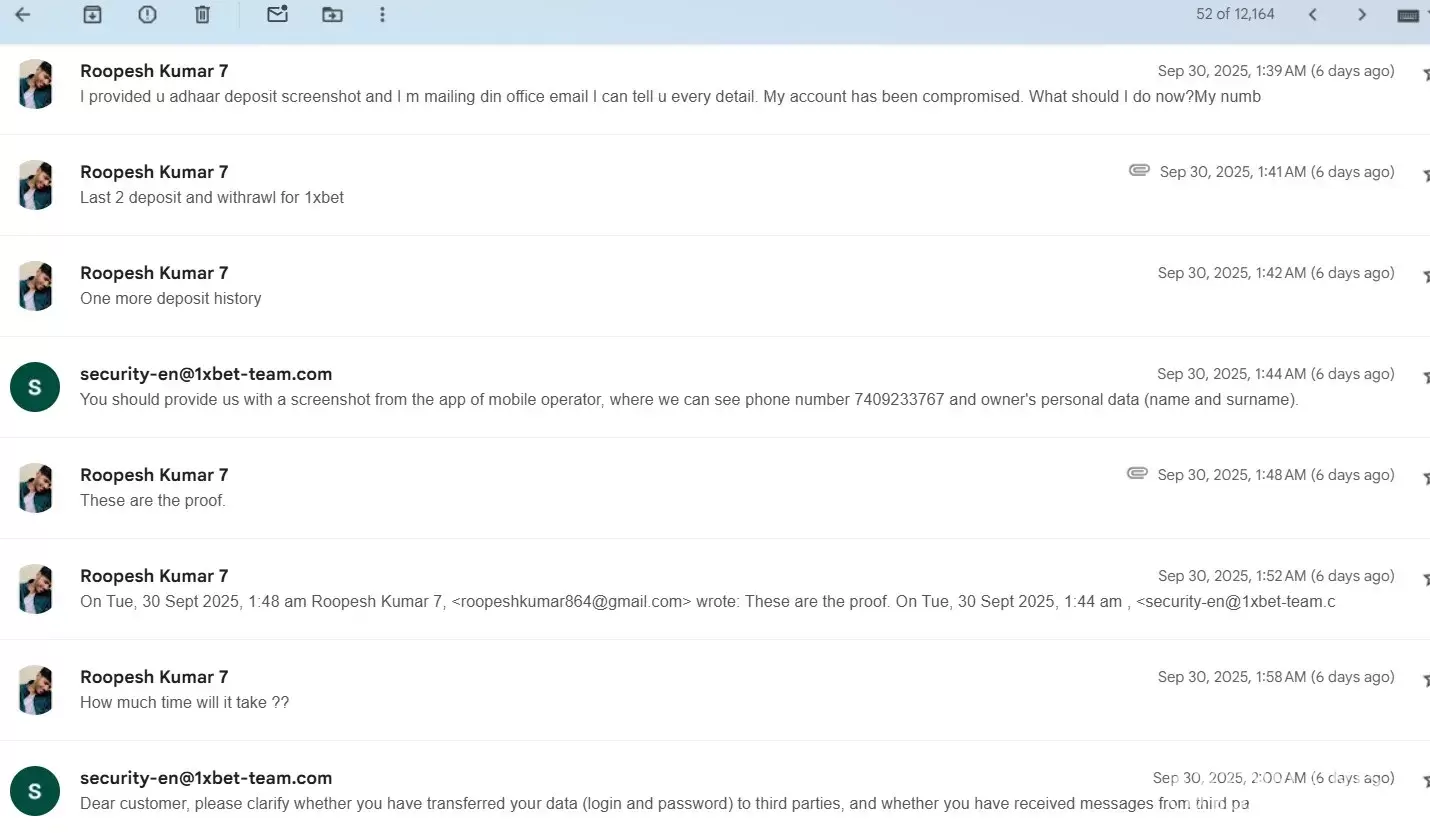Report this conversation as spam
Screen dimensions: 1430x833
[147, 15]
